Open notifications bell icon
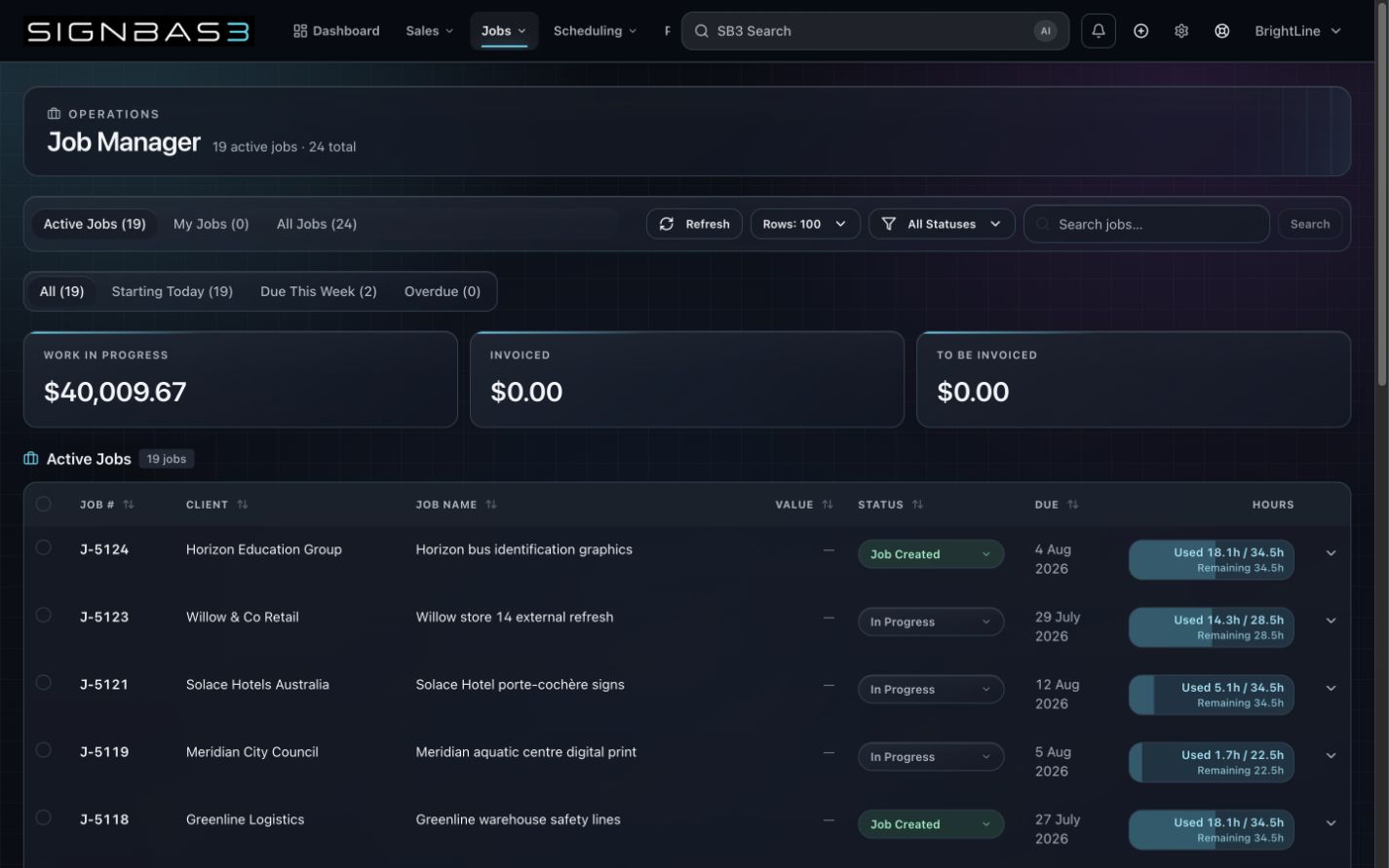 click(1099, 31)
